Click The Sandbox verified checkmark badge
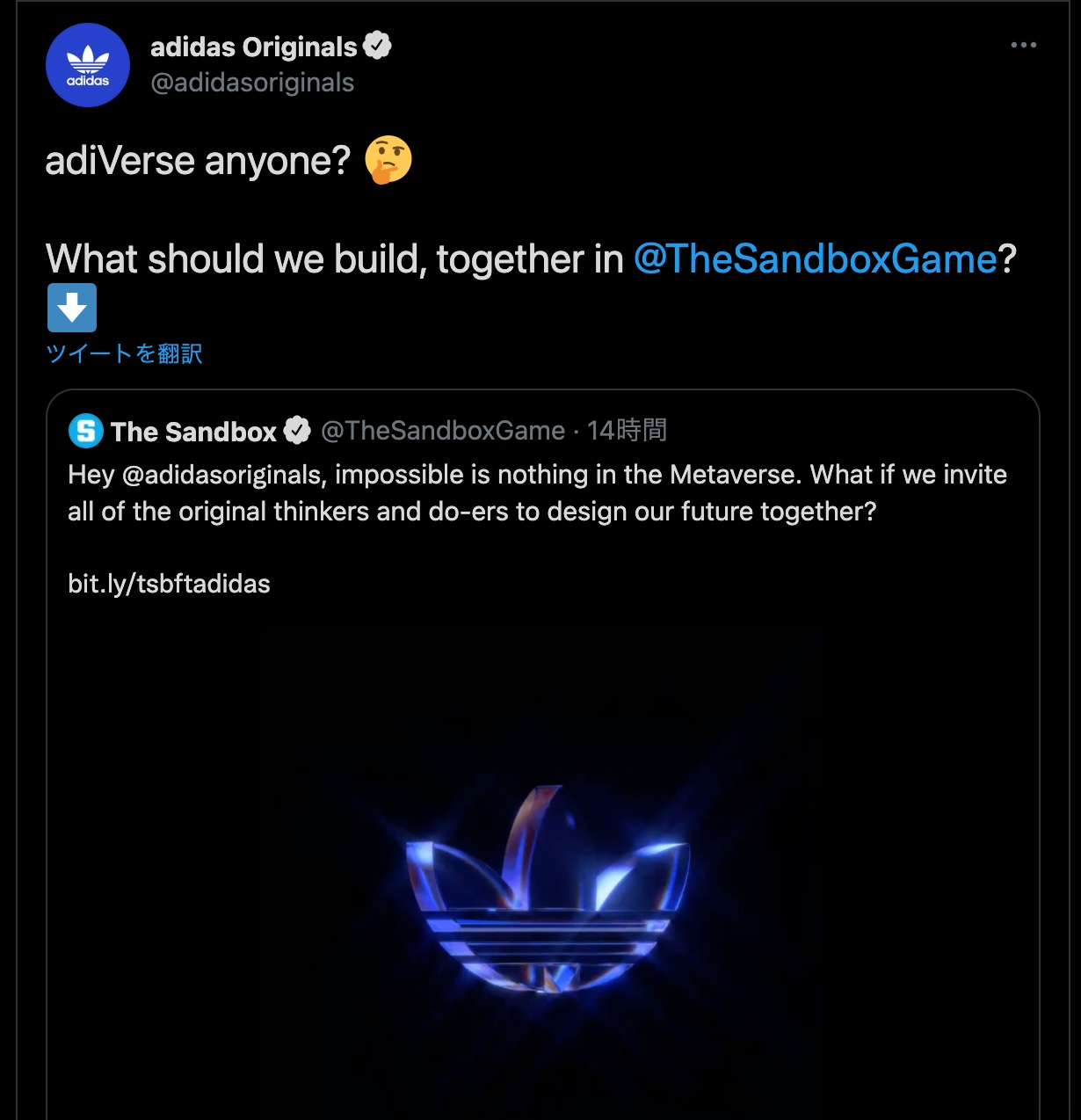Viewport: 1081px width, 1120px height. click(x=297, y=431)
